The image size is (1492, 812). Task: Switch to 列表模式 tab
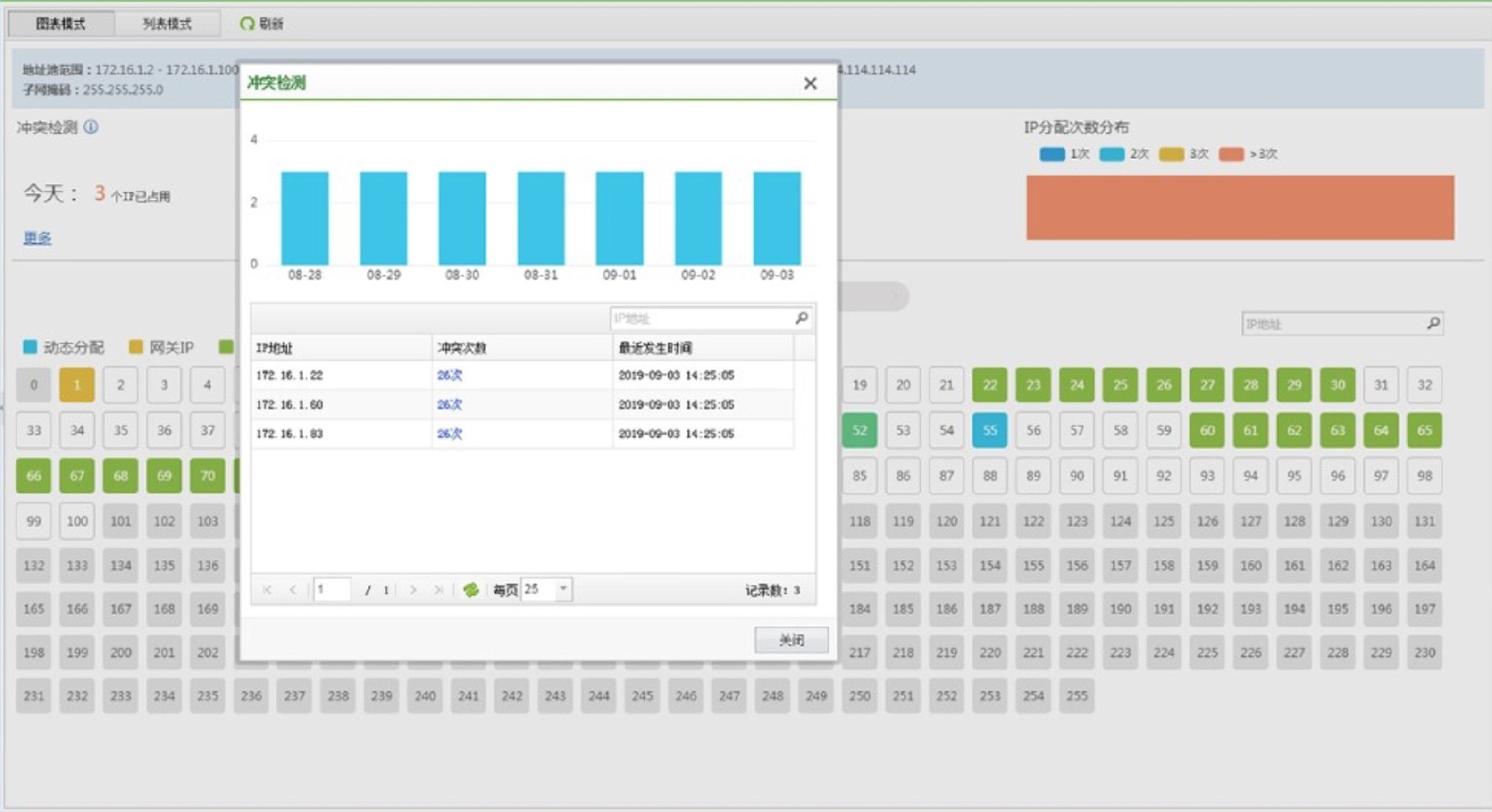tap(166, 24)
